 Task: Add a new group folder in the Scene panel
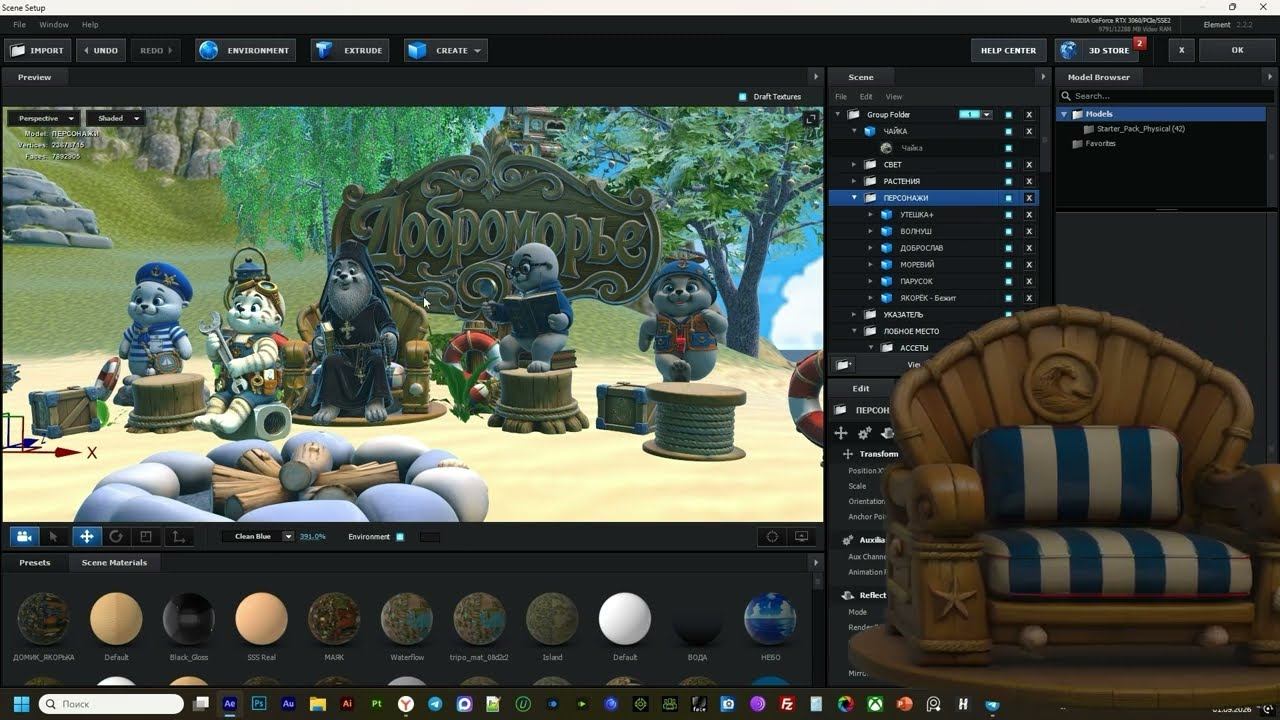tap(843, 366)
